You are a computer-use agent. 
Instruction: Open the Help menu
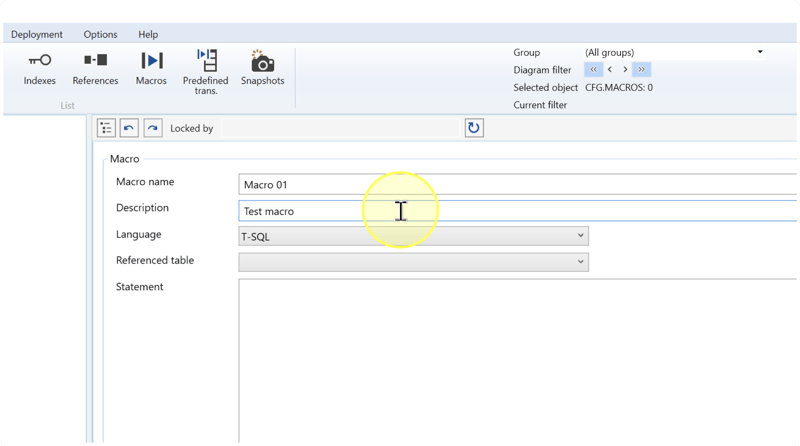point(148,34)
